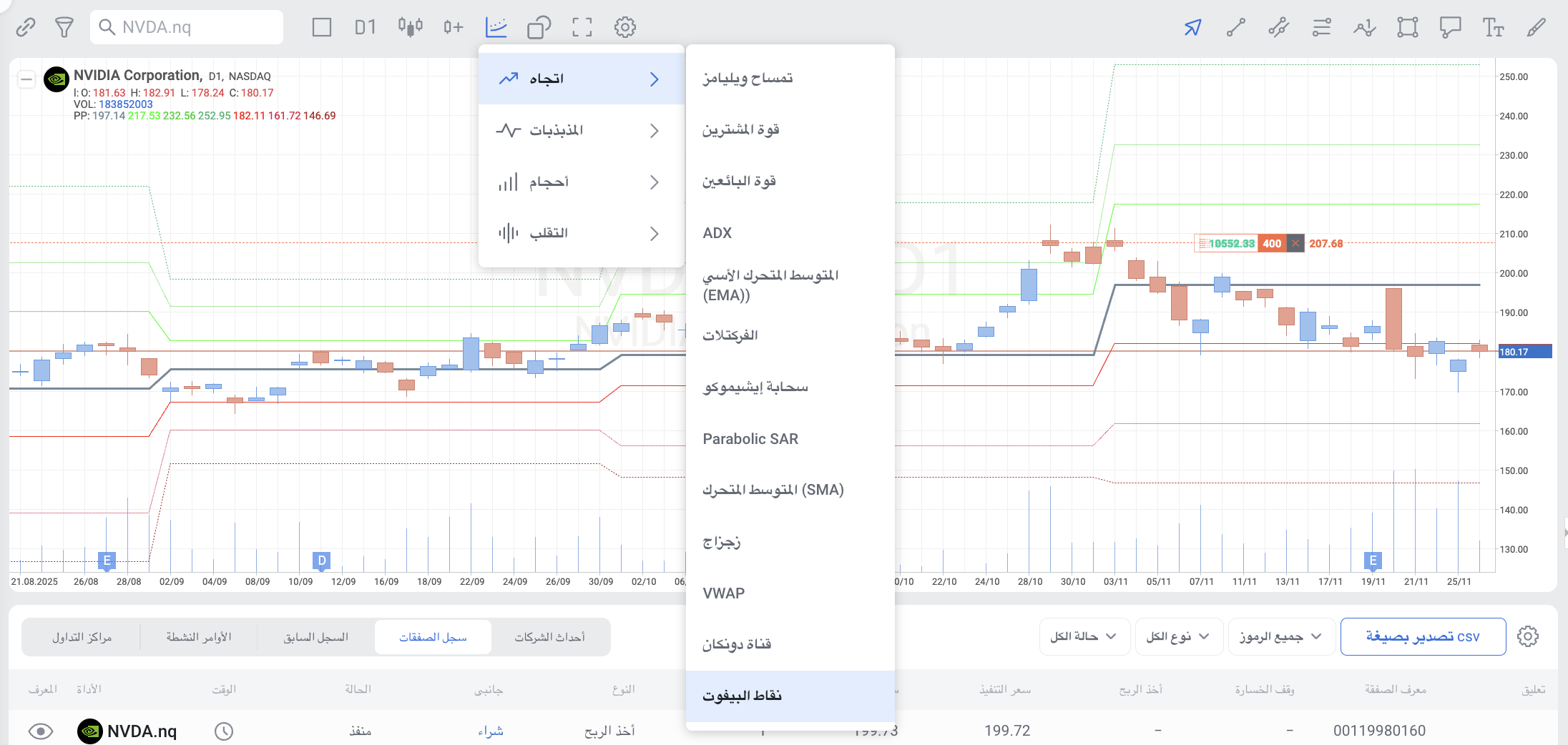Image resolution: width=1568 pixels, height=745 pixels.
Task: Open the نوع الكل type dropdown
Action: (x=1178, y=636)
